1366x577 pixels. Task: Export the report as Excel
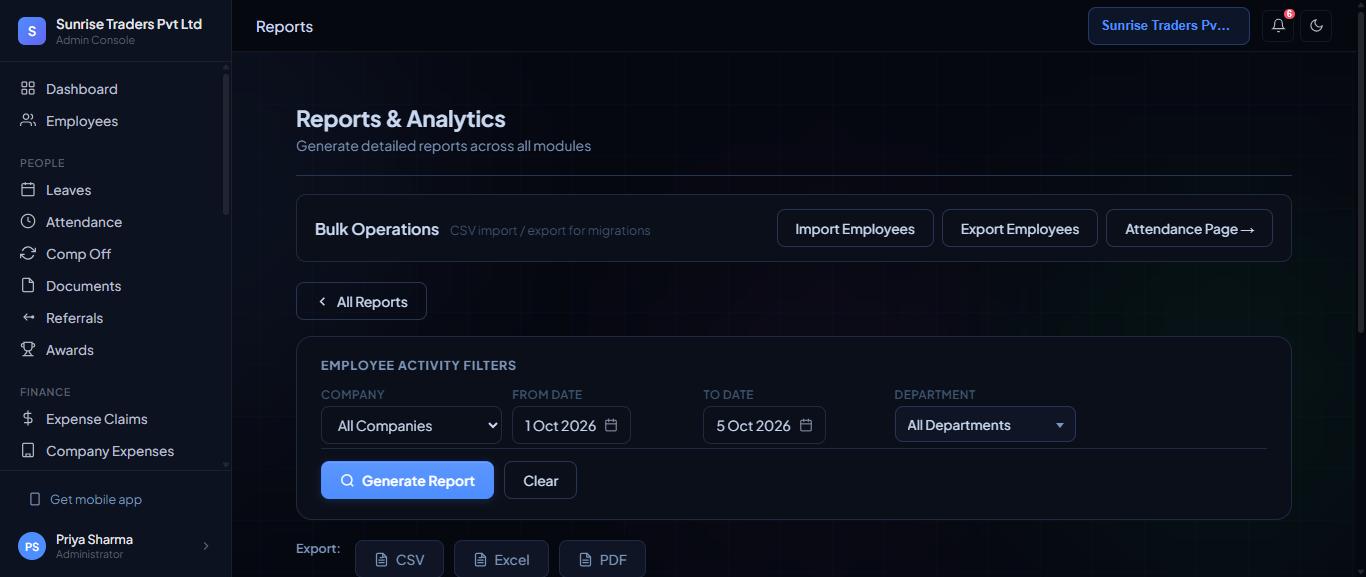(501, 559)
